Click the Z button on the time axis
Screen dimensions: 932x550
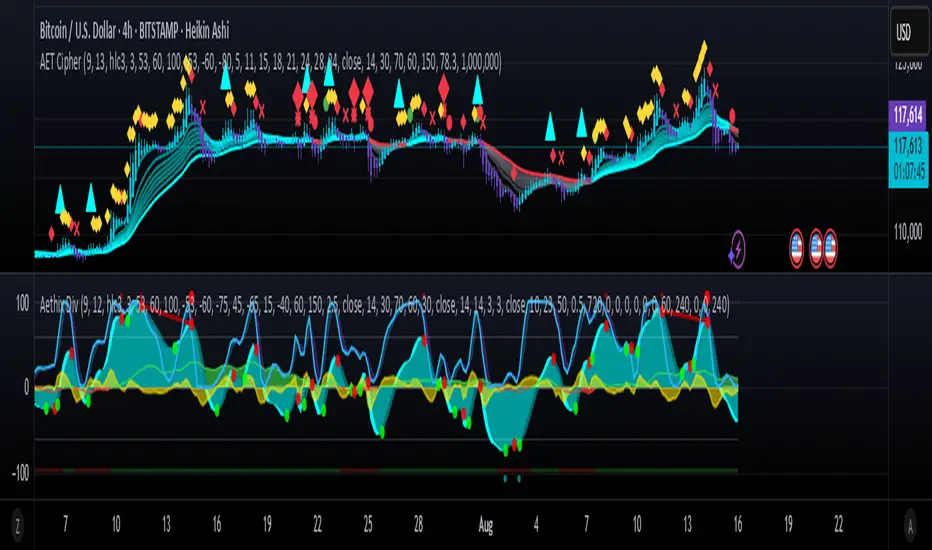(x=14, y=524)
